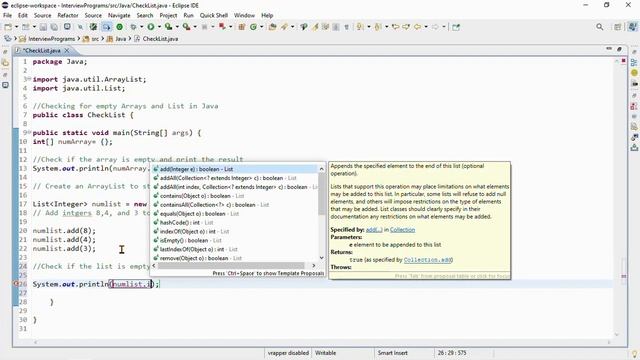Viewport: 640px width, 360px height.
Task: Click the Pin Editor icon
Action: 456,27
